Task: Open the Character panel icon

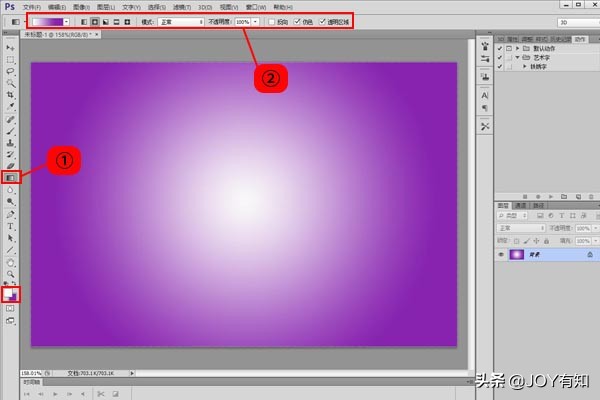Action: coord(485,95)
